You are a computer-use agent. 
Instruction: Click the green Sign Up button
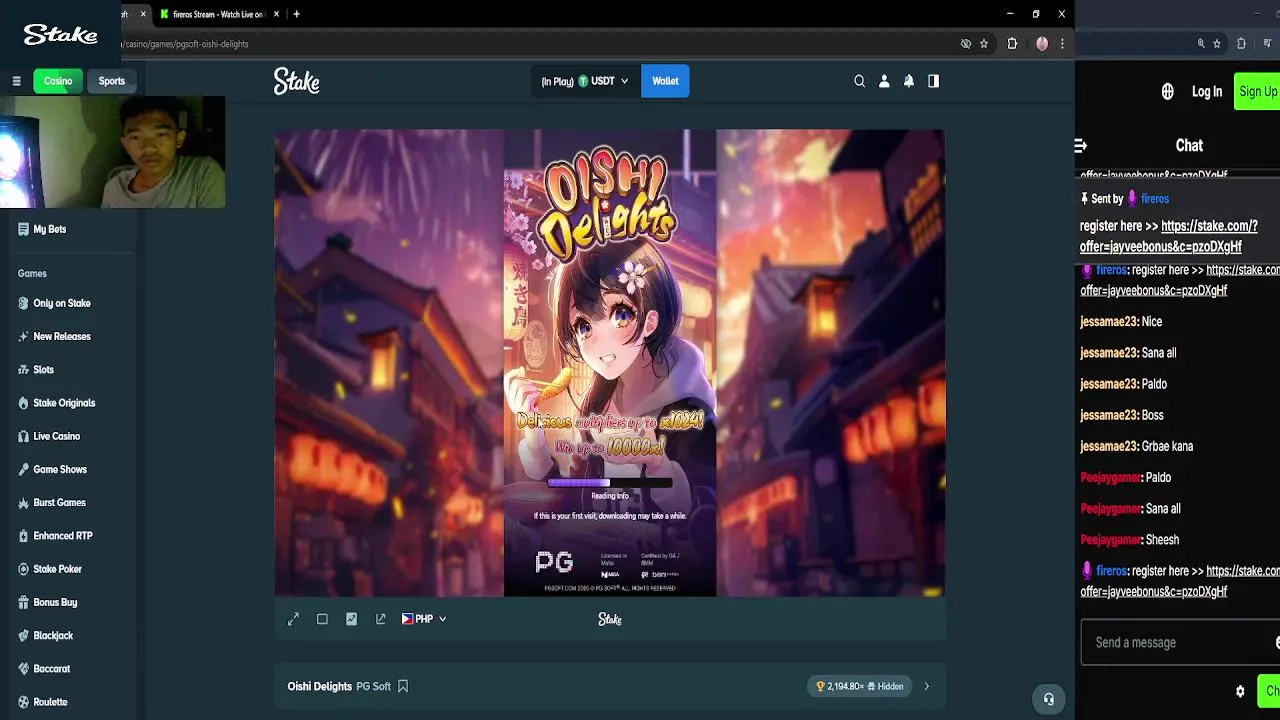pos(1257,91)
